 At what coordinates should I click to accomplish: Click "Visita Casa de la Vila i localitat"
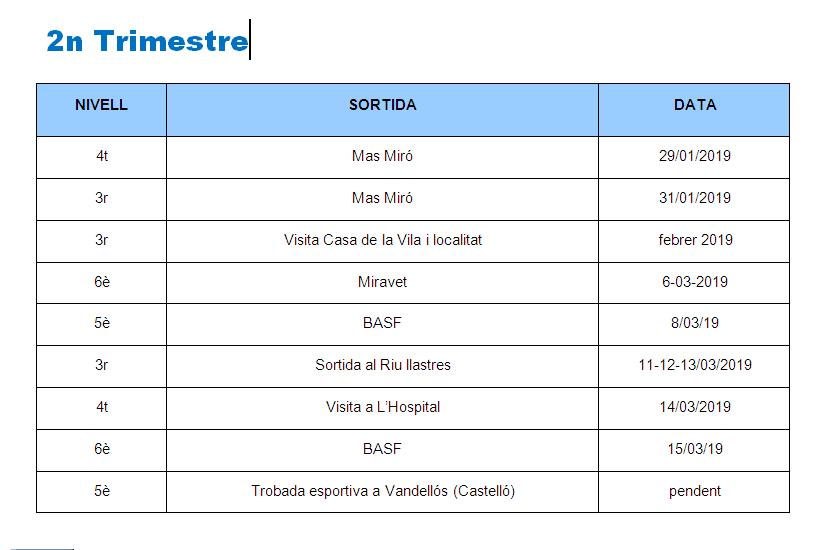(x=382, y=240)
